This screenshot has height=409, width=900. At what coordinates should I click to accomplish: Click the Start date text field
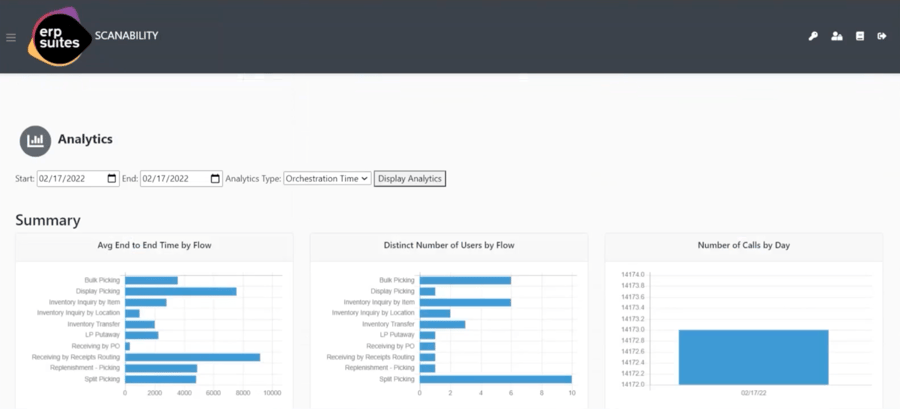[70, 179]
